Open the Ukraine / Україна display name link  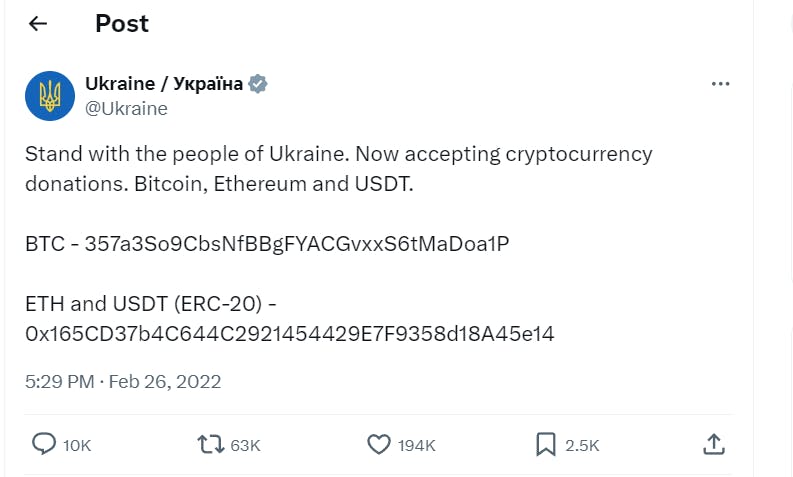(x=163, y=84)
